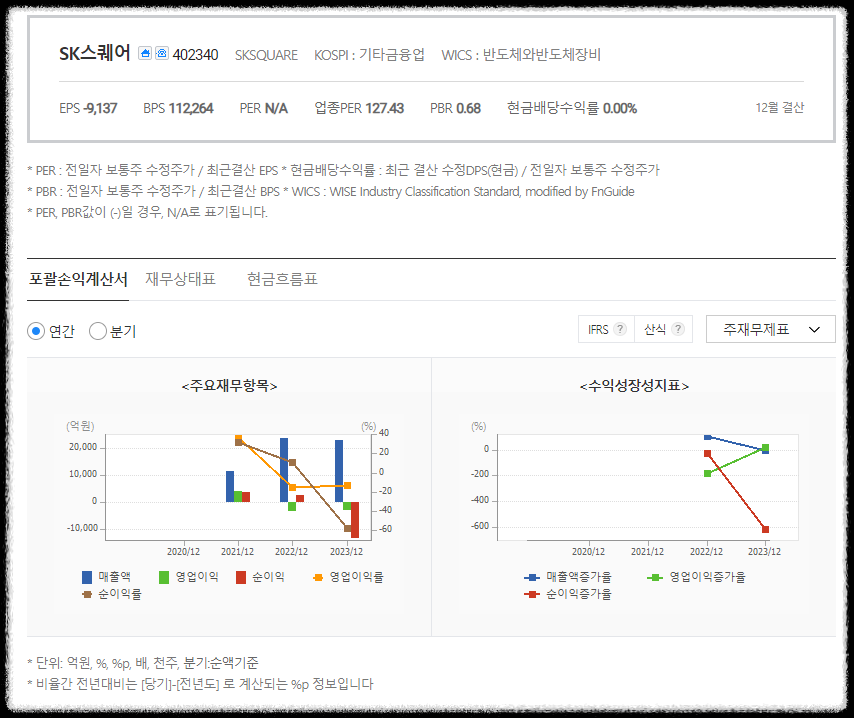This screenshot has height=718, width=854.
Task: Select the 연간 radio button
Action: pyautogui.click(x=36, y=331)
